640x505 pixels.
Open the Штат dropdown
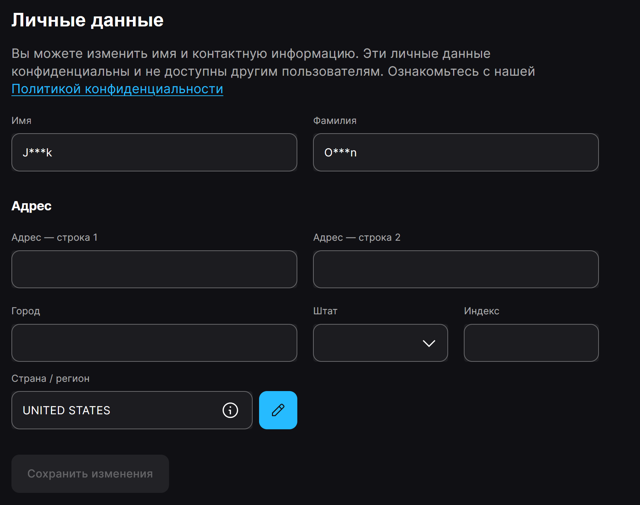pyautogui.click(x=380, y=343)
